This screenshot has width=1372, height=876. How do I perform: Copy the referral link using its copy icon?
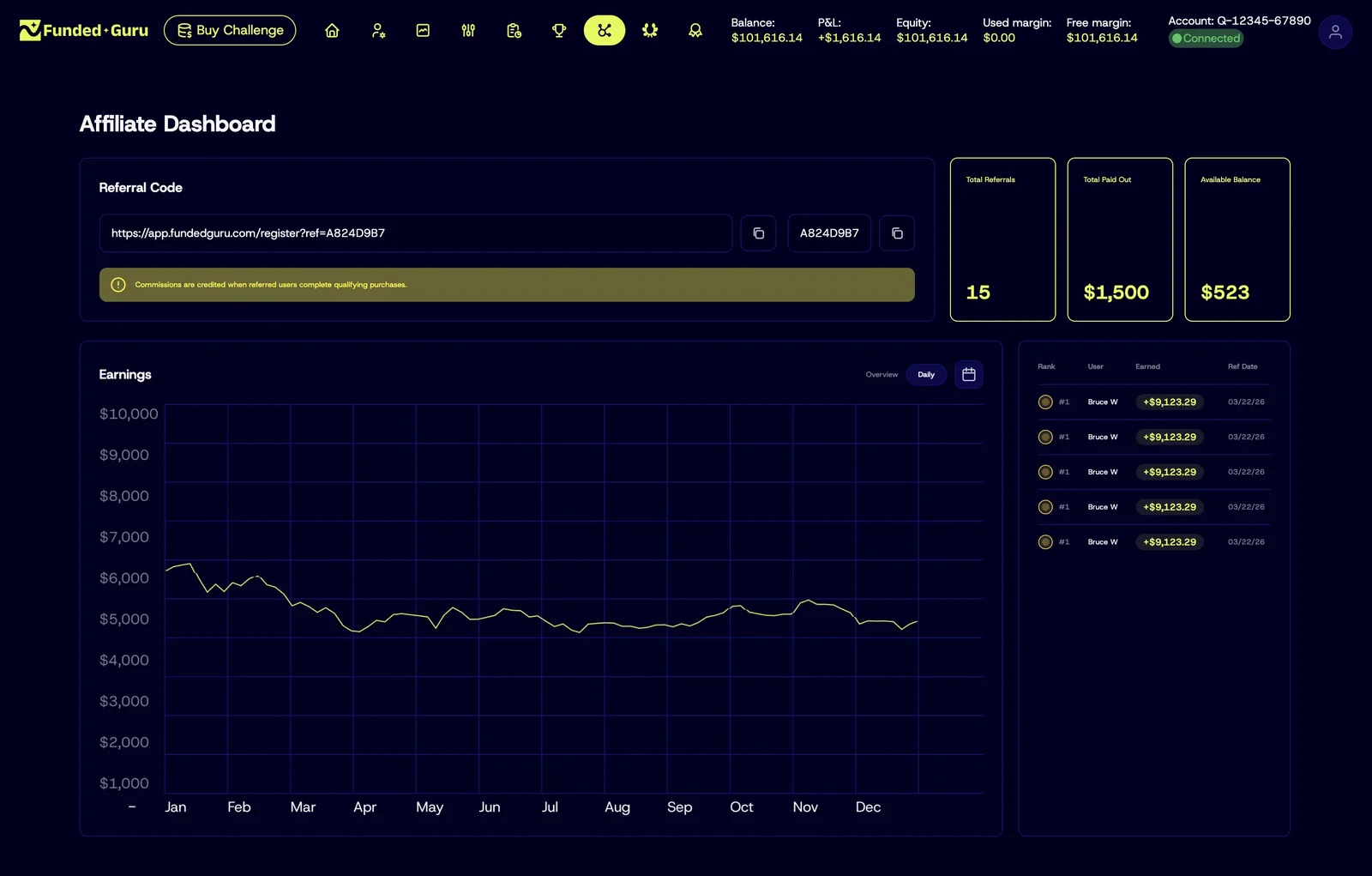(x=758, y=233)
